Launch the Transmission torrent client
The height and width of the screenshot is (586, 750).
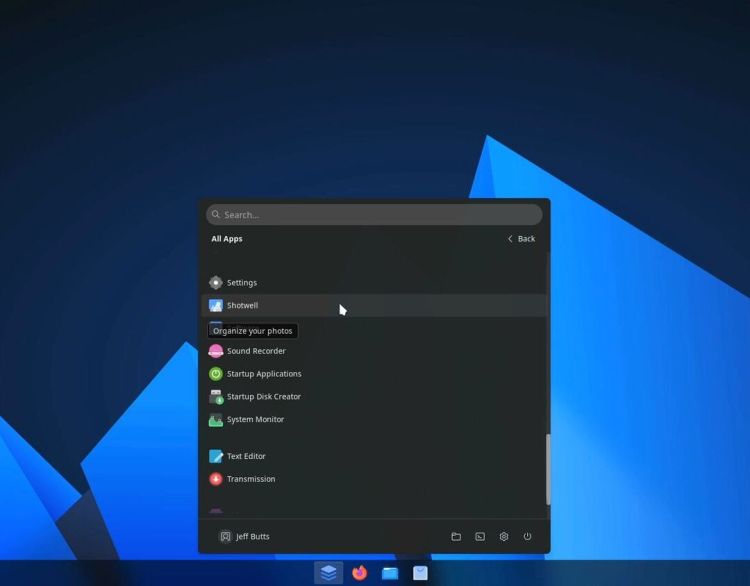[250, 479]
